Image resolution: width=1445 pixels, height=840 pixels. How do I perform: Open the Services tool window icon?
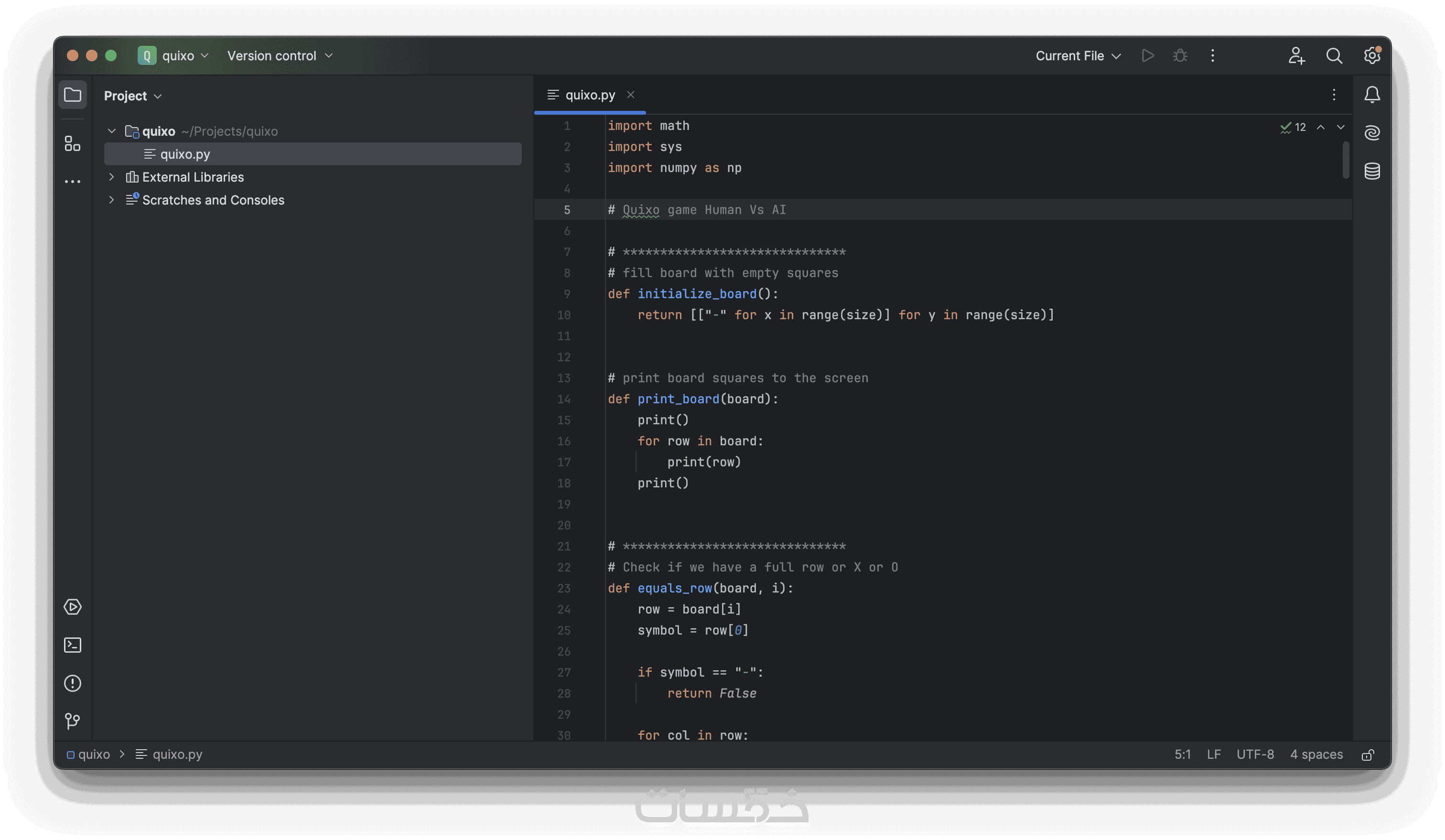coord(72,607)
